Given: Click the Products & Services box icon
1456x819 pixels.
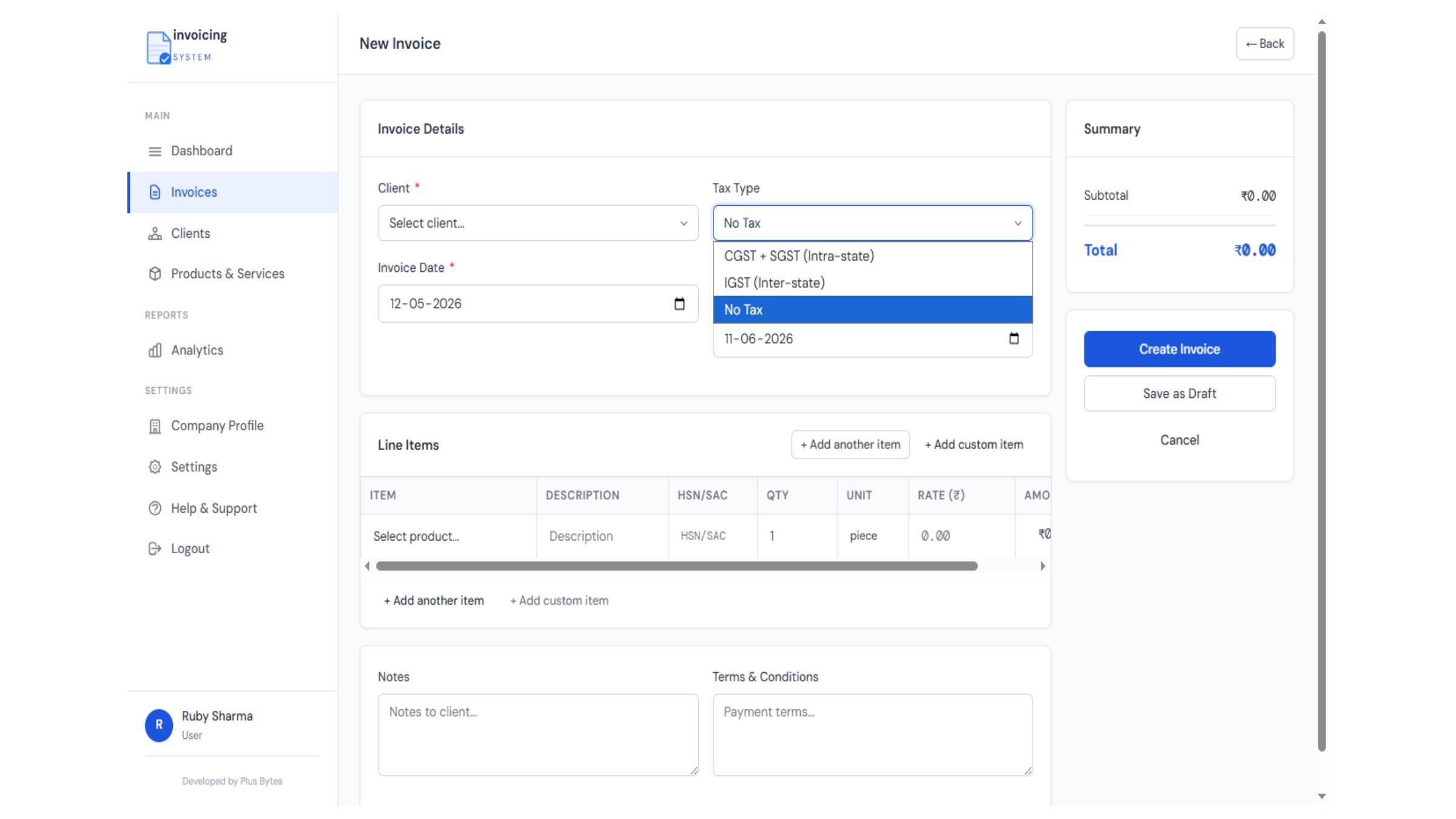Looking at the screenshot, I should click(155, 274).
